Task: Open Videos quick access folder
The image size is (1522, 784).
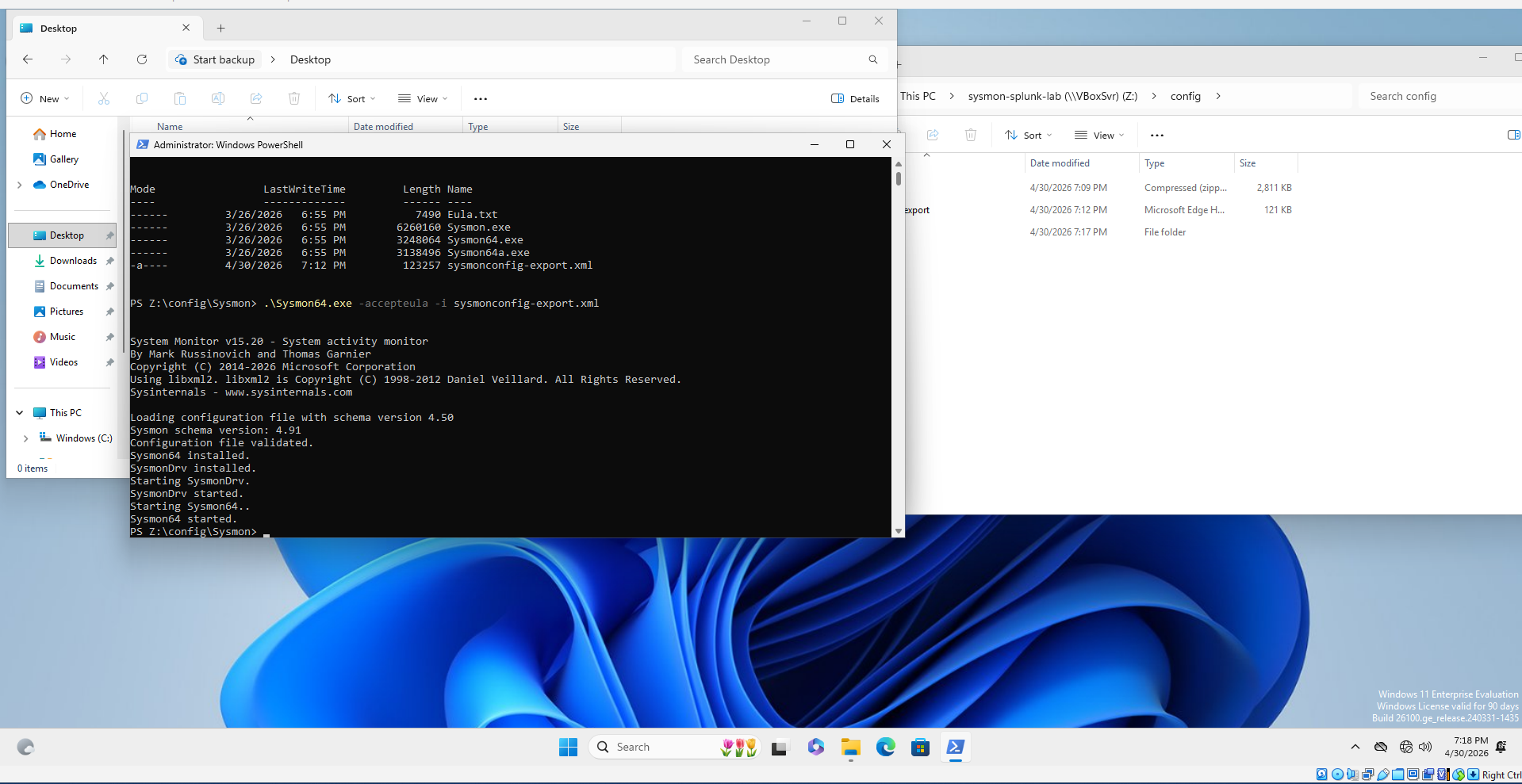Action: (63, 362)
